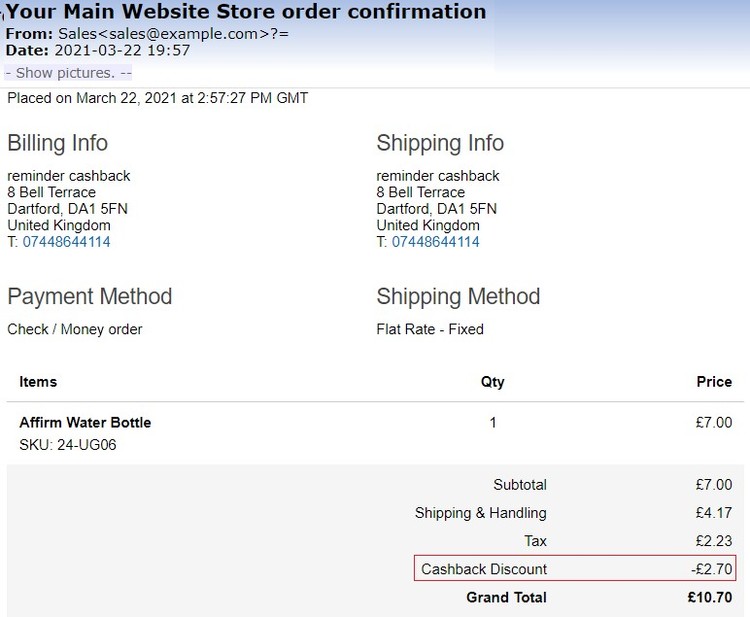Click the Price column header
750x617 pixels.
point(714,382)
